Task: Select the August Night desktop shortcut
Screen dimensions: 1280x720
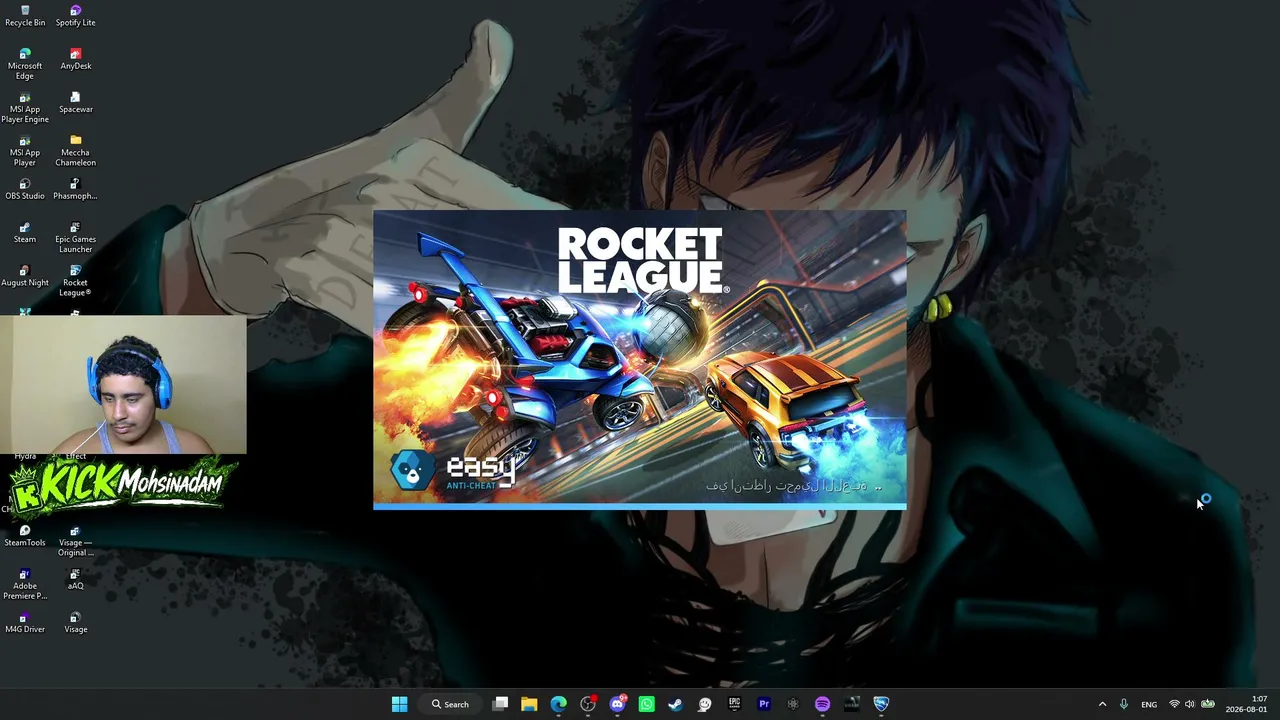Action: [x=25, y=276]
